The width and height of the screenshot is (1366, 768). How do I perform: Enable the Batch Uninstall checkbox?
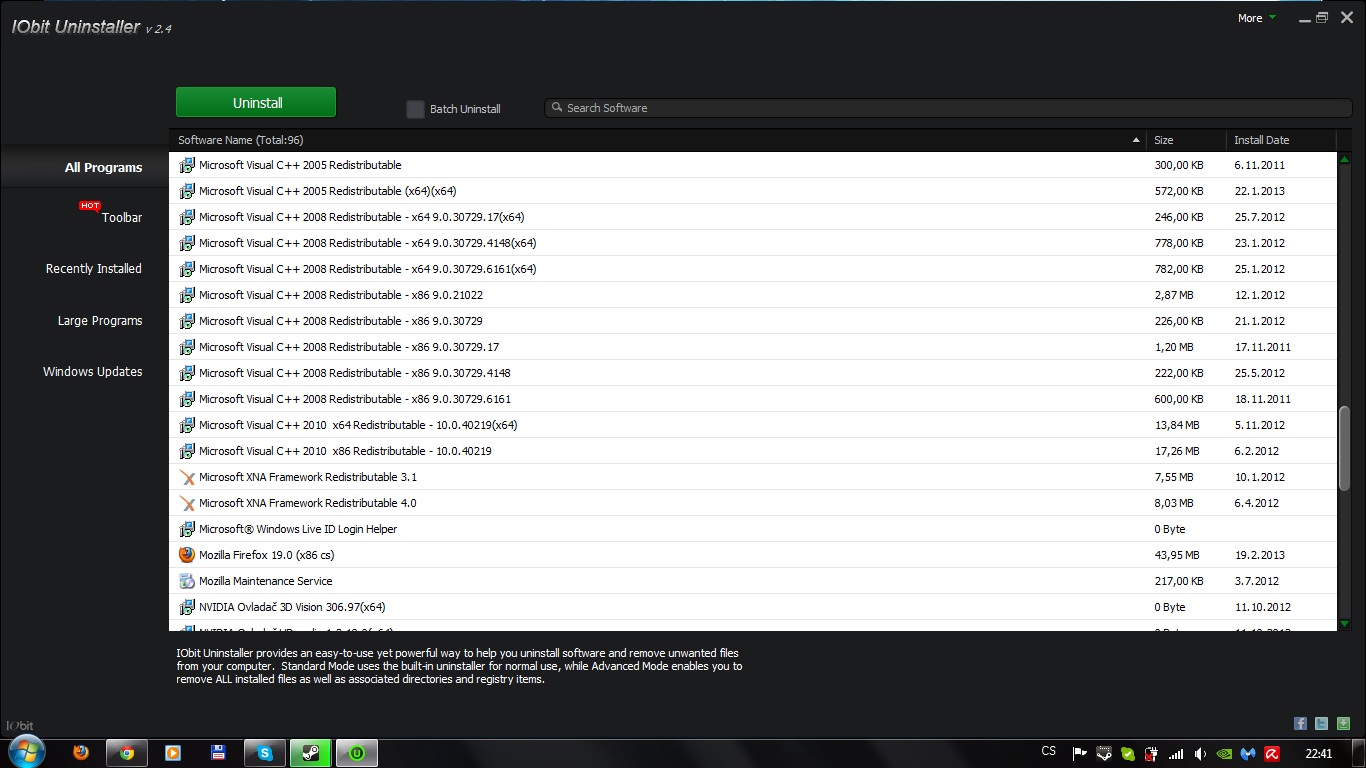tap(415, 109)
